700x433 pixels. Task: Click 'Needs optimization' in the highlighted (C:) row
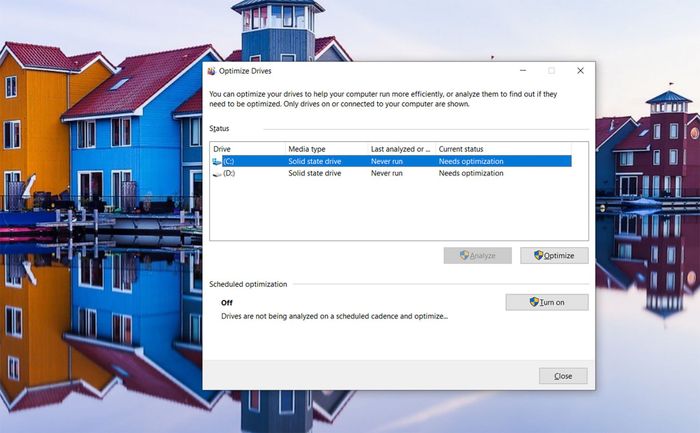point(471,161)
